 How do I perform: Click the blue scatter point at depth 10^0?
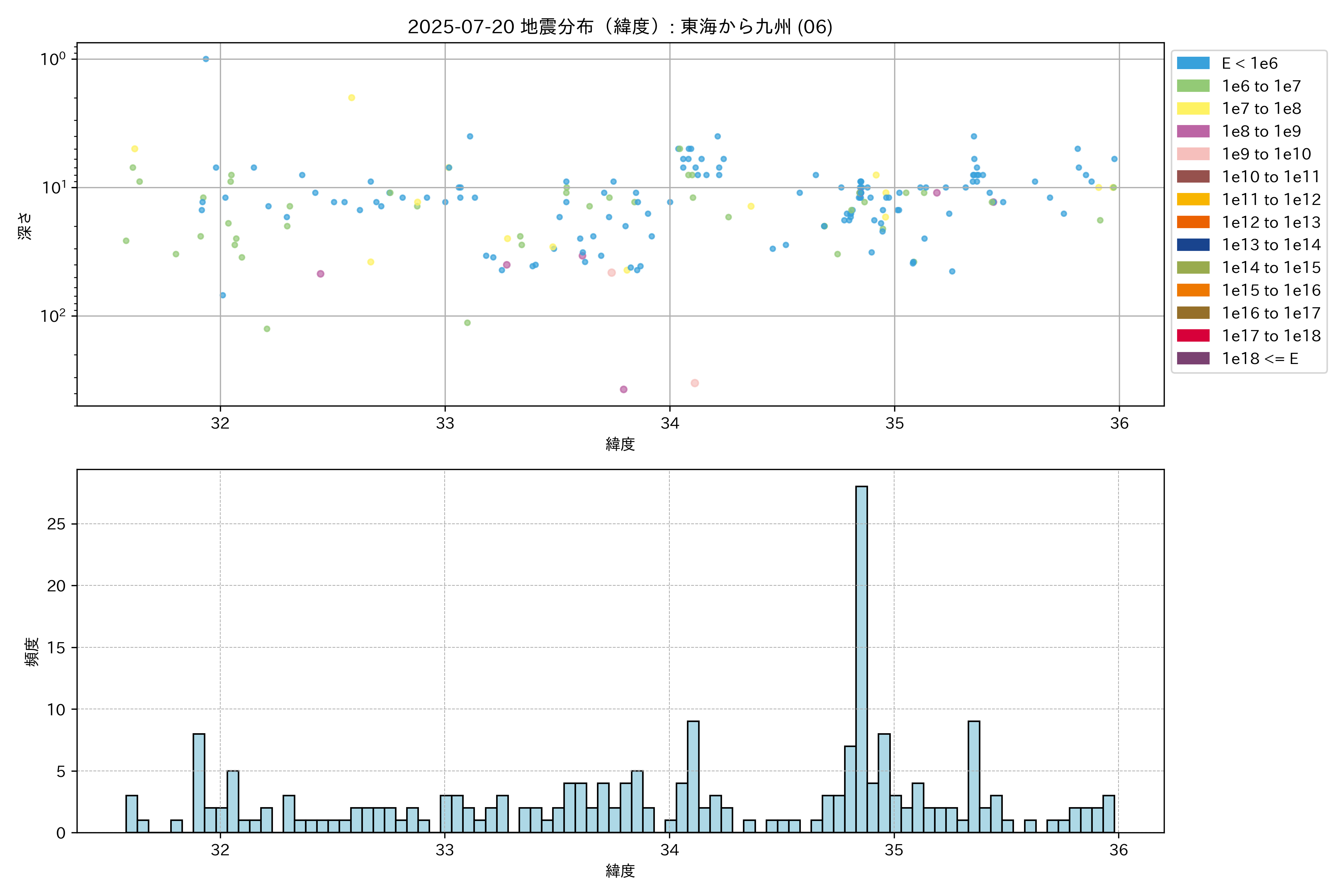pyautogui.click(x=206, y=59)
